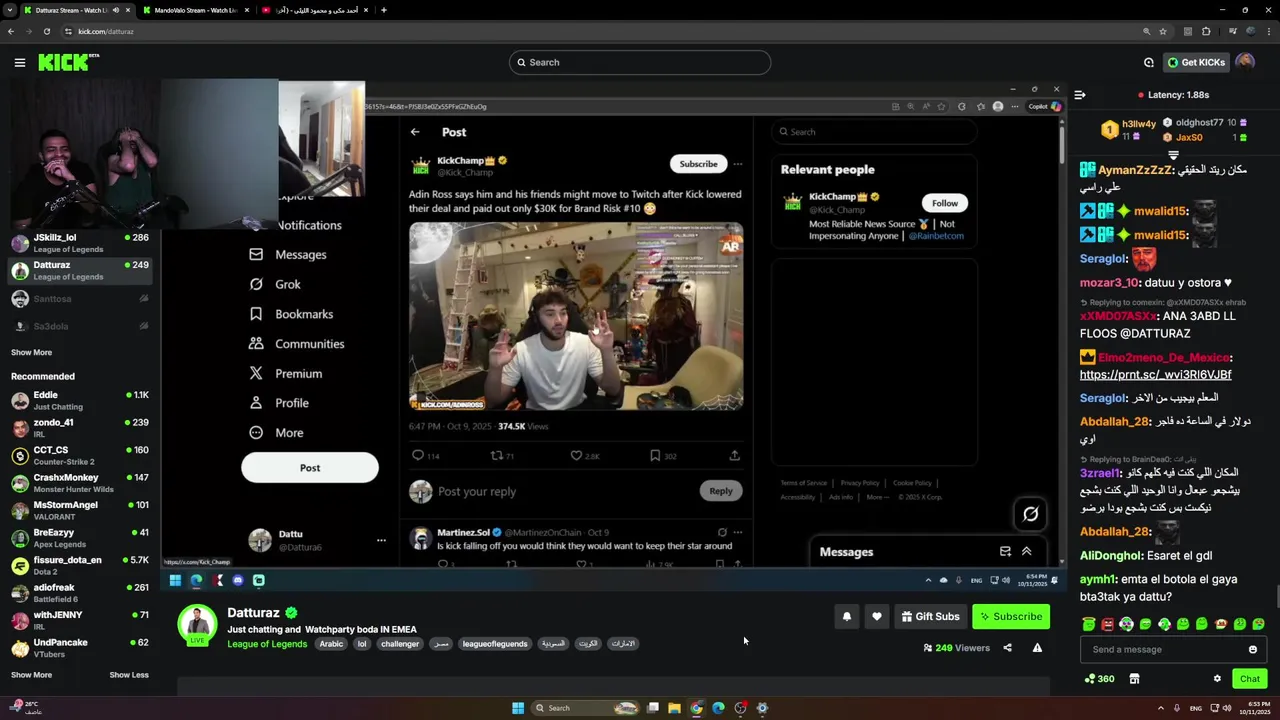This screenshot has height=720, width=1280.
Task: Reload the kick.com page
Action: click(x=46, y=31)
